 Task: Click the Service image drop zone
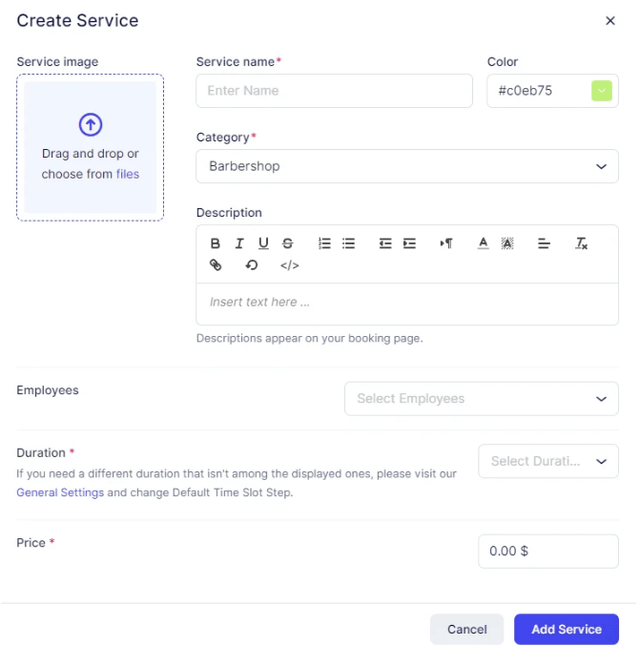point(90,148)
